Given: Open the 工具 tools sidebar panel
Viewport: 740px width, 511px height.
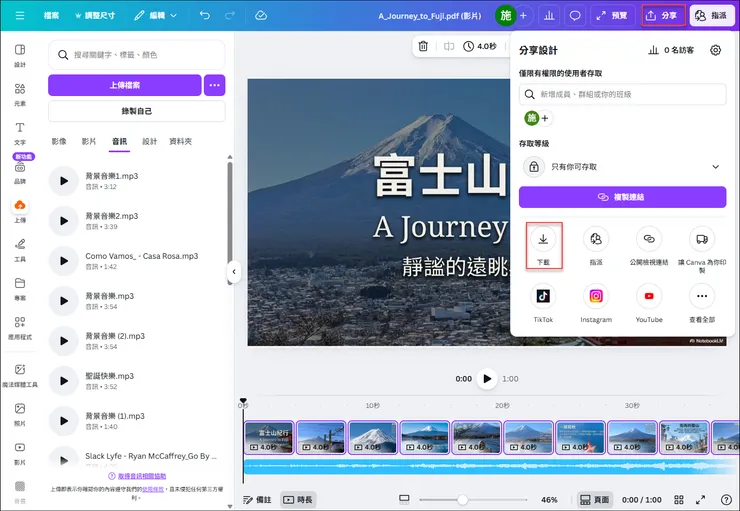Looking at the screenshot, I should 20,250.
